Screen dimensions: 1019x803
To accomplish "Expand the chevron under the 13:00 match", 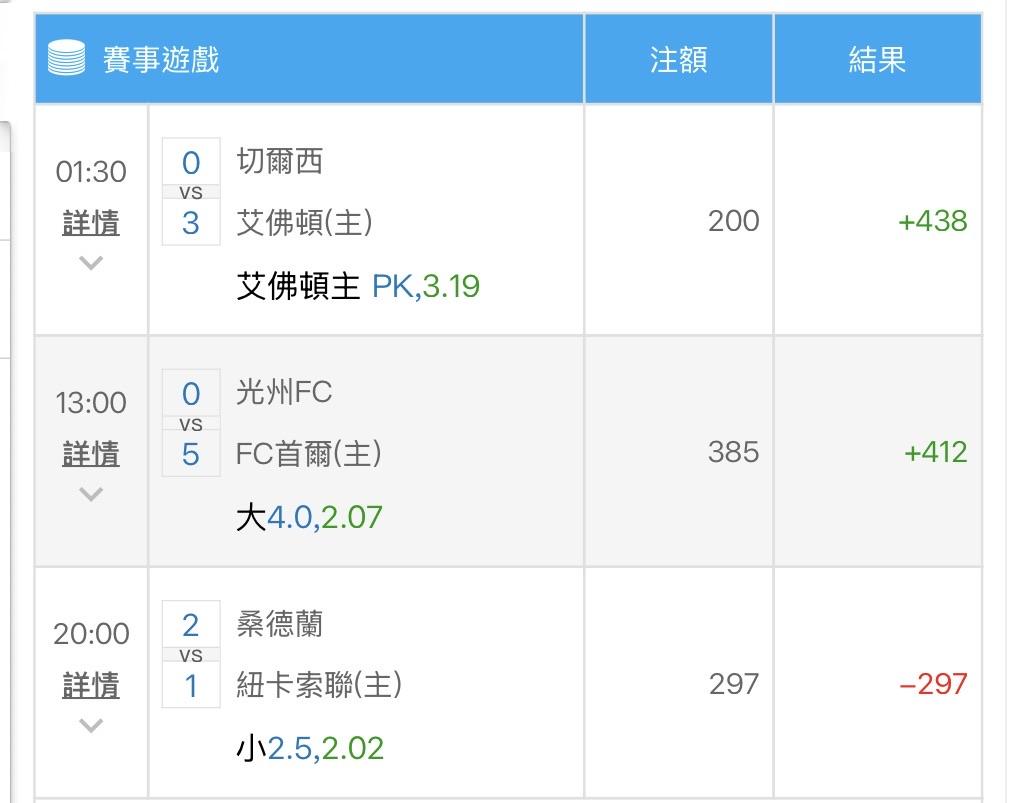I will point(91,494).
